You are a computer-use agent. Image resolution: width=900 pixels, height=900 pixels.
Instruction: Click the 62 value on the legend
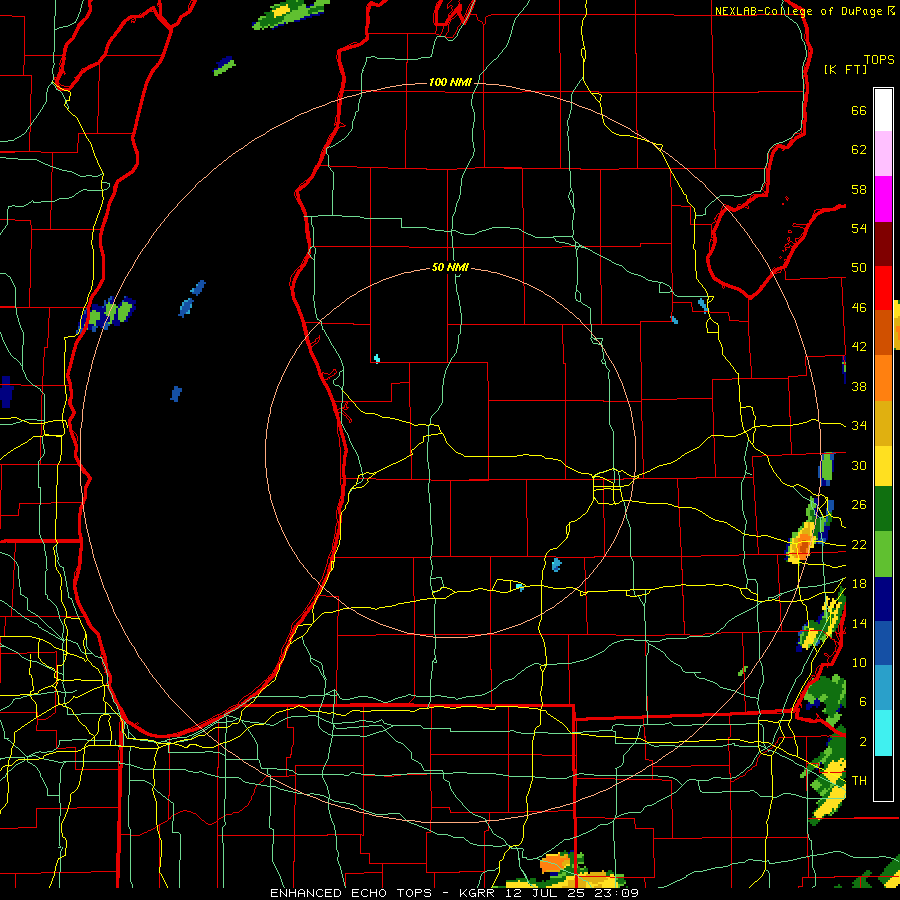pos(859,150)
